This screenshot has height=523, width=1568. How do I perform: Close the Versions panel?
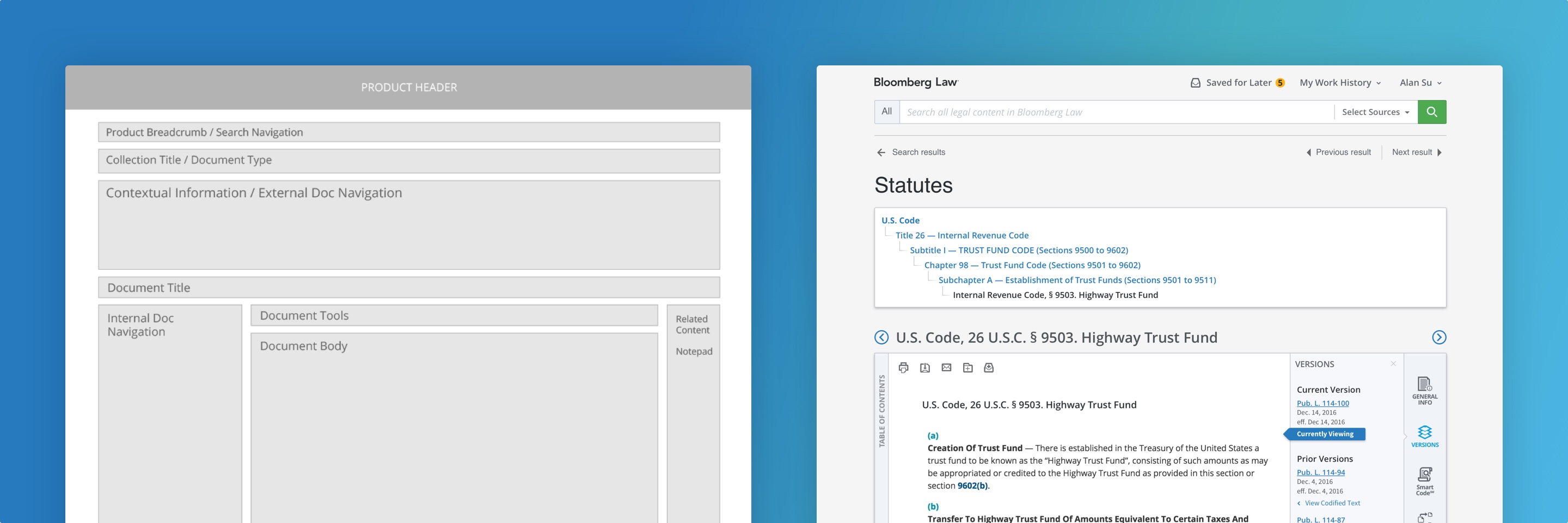(x=1393, y=364)
